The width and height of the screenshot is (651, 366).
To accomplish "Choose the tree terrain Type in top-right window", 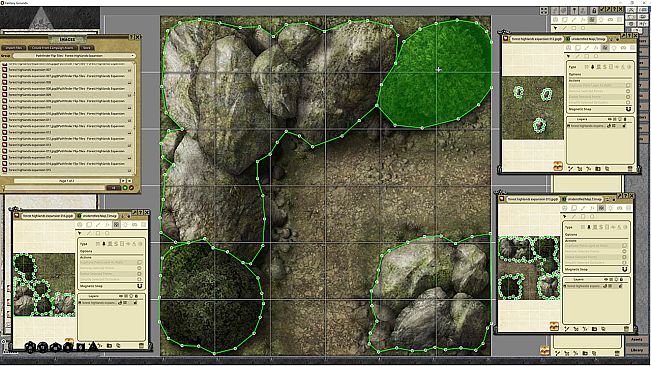I will click(592, 67).
